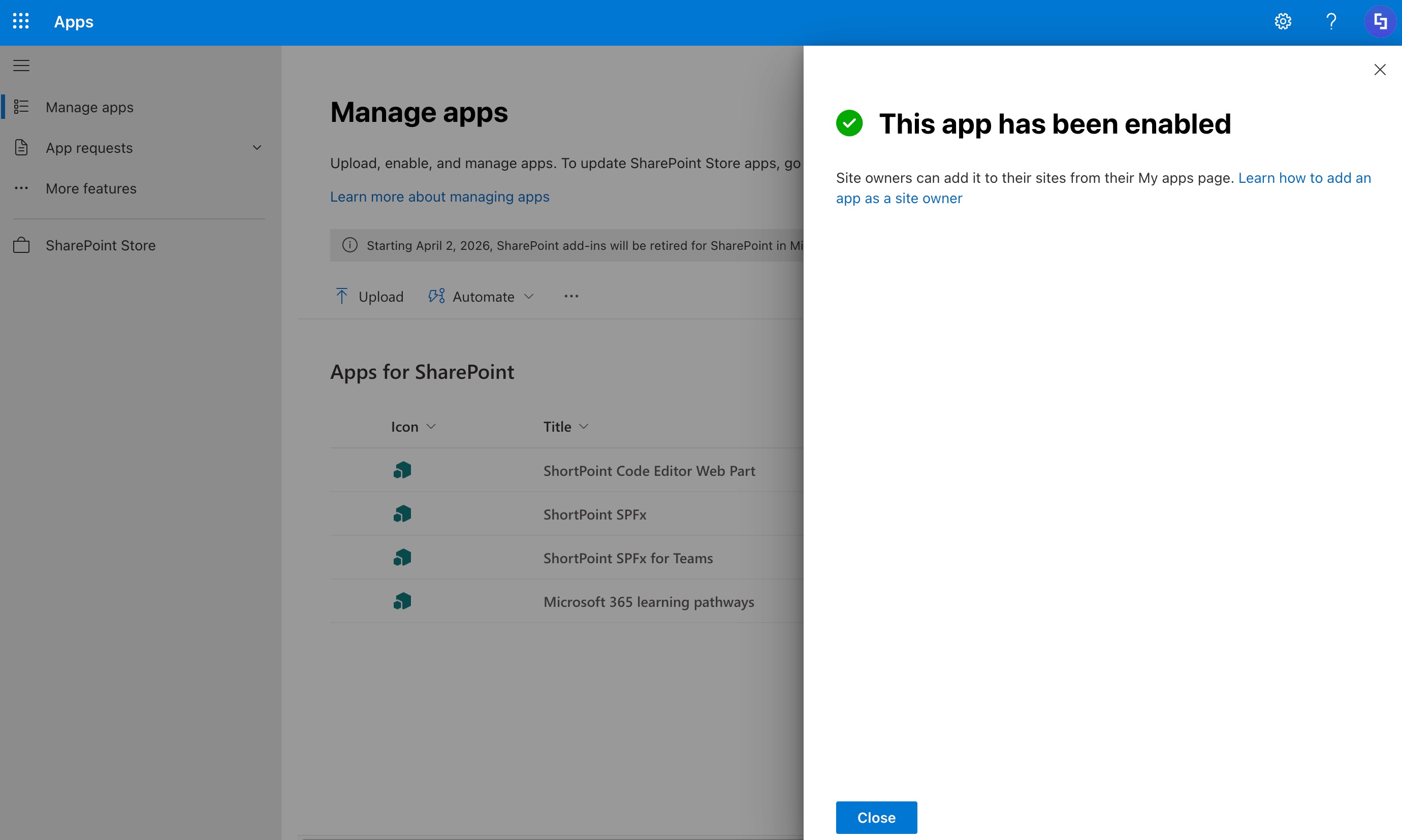Collapse the navigation hamburger menu

[21, 66]
